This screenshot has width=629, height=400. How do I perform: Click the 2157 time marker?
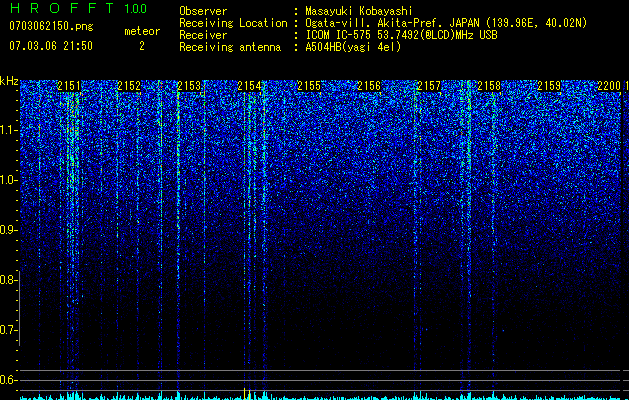(429, 86)
